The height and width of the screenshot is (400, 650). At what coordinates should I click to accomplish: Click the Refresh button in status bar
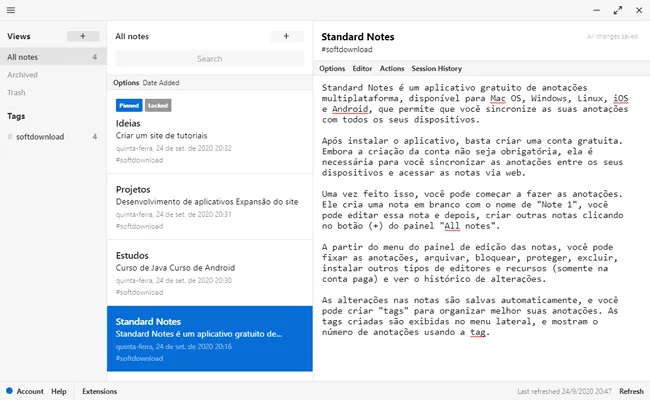(x=631, y=391)
